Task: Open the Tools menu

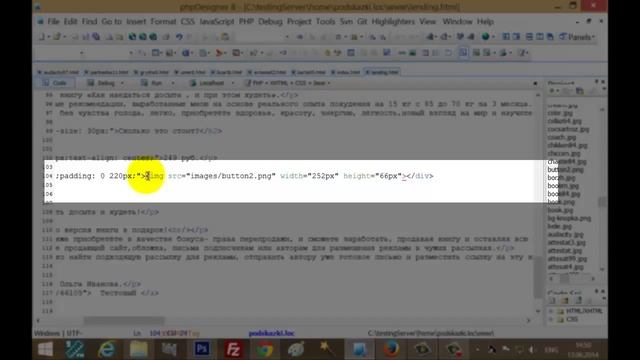Action: click(x=325, y=22)
